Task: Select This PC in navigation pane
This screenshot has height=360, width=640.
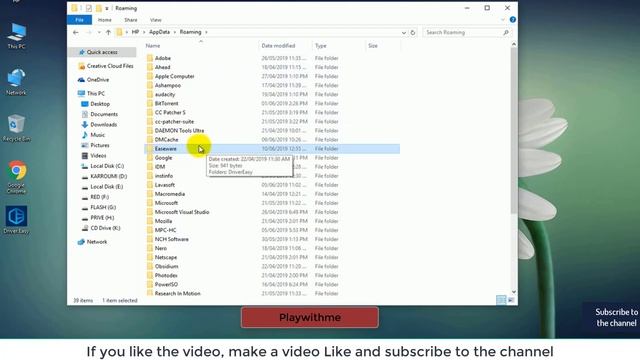Action: (91, 93)
